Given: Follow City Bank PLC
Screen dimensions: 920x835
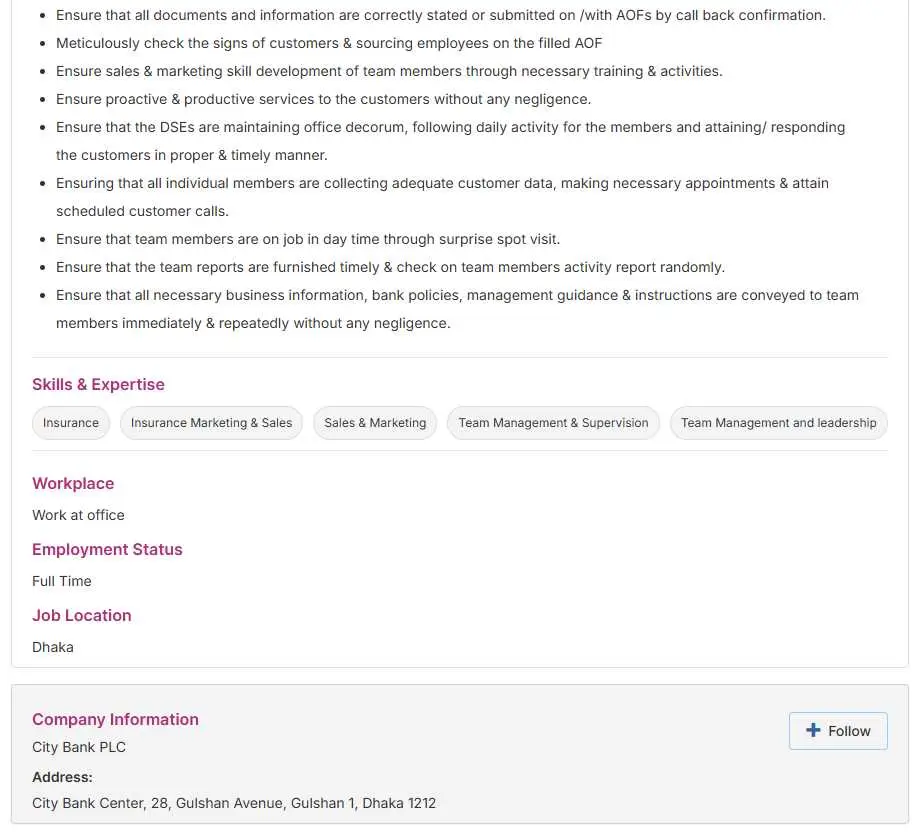Looking at the screenshot, I should (838, 731).
